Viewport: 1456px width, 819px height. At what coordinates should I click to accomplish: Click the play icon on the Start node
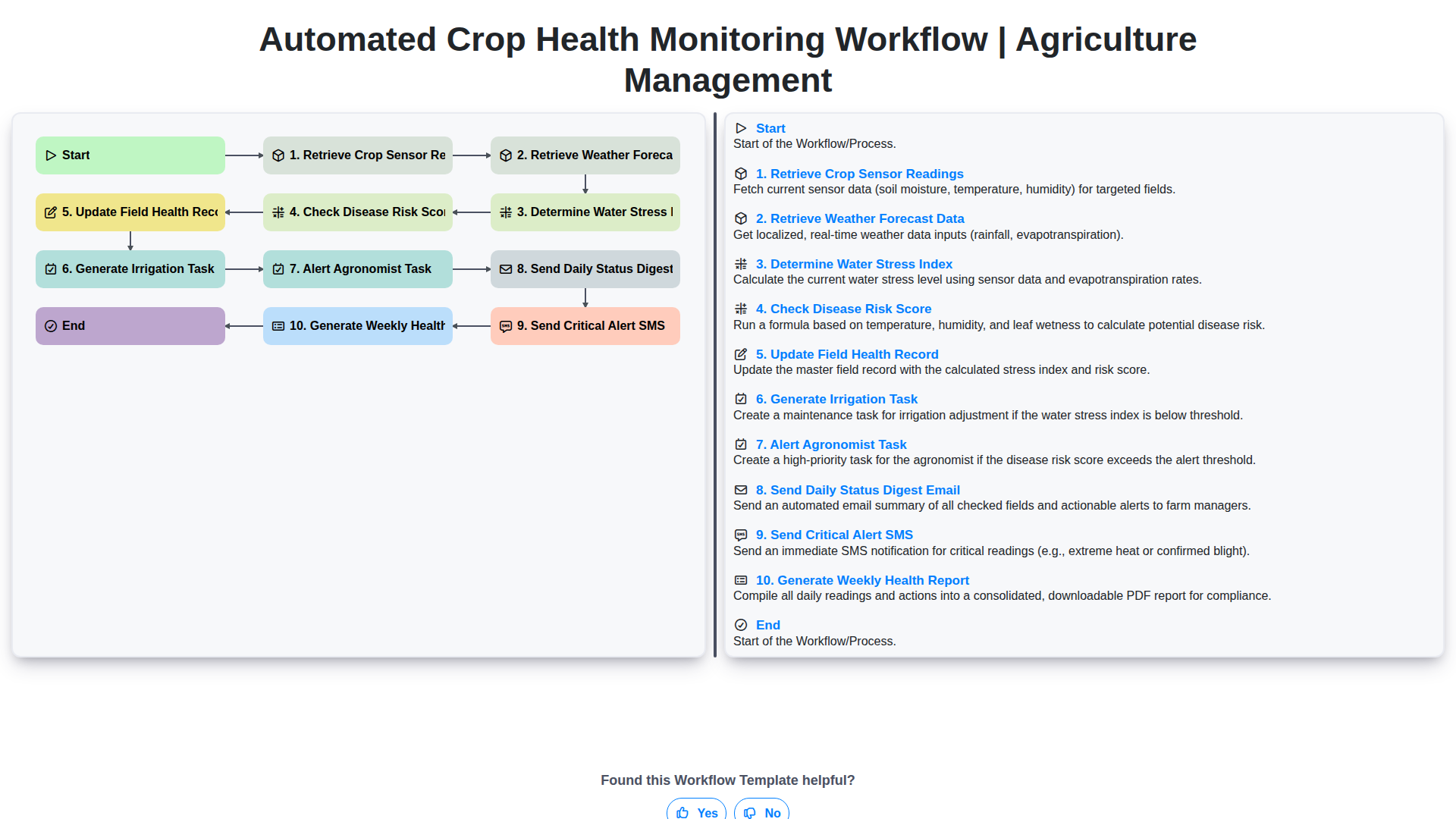(52, 155)
